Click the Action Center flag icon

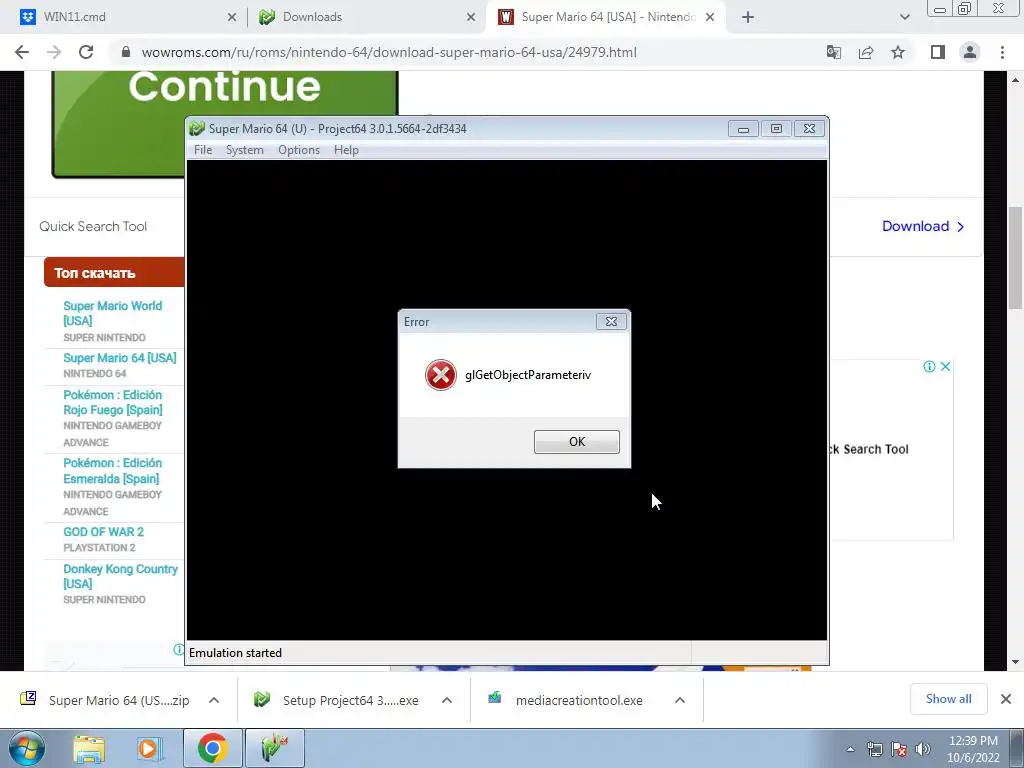[x=899, y=749]
